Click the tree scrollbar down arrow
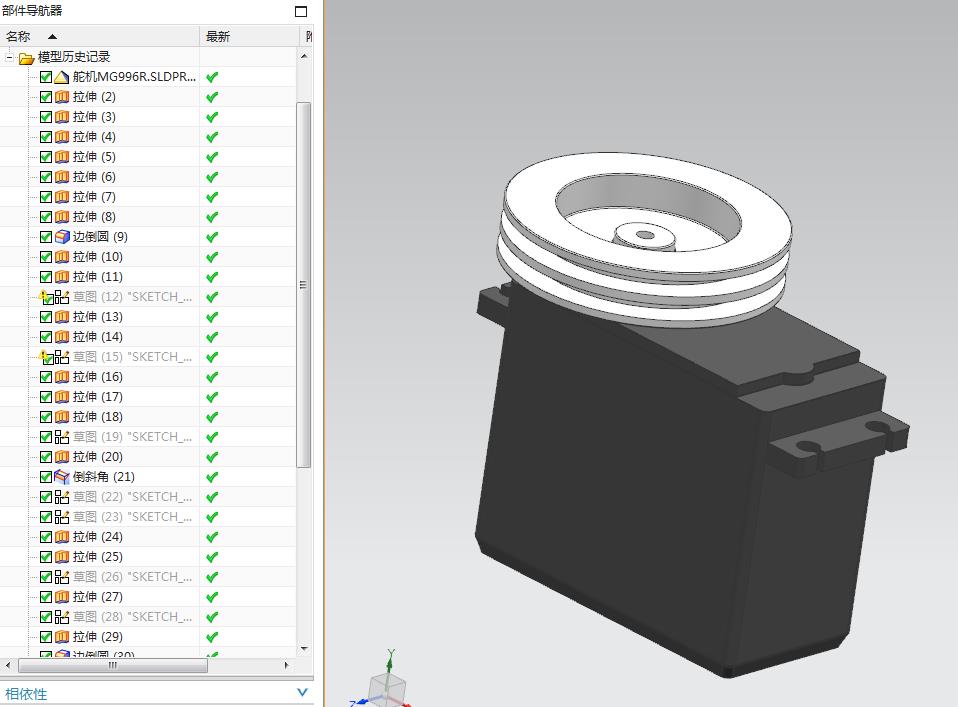This screenshot has width=958, height=707. pyautogui.click(x=304, y=649)
